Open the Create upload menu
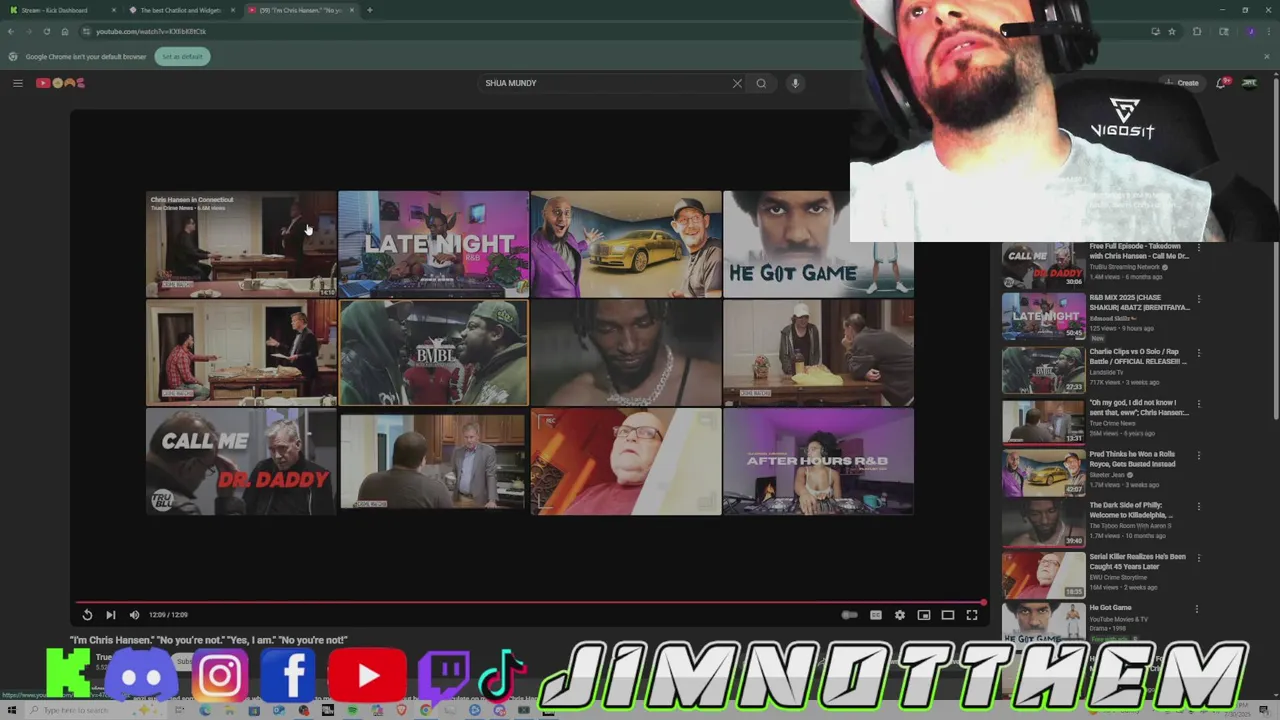Screen dimensions: 1280x720 click(x=1181, y=83)
